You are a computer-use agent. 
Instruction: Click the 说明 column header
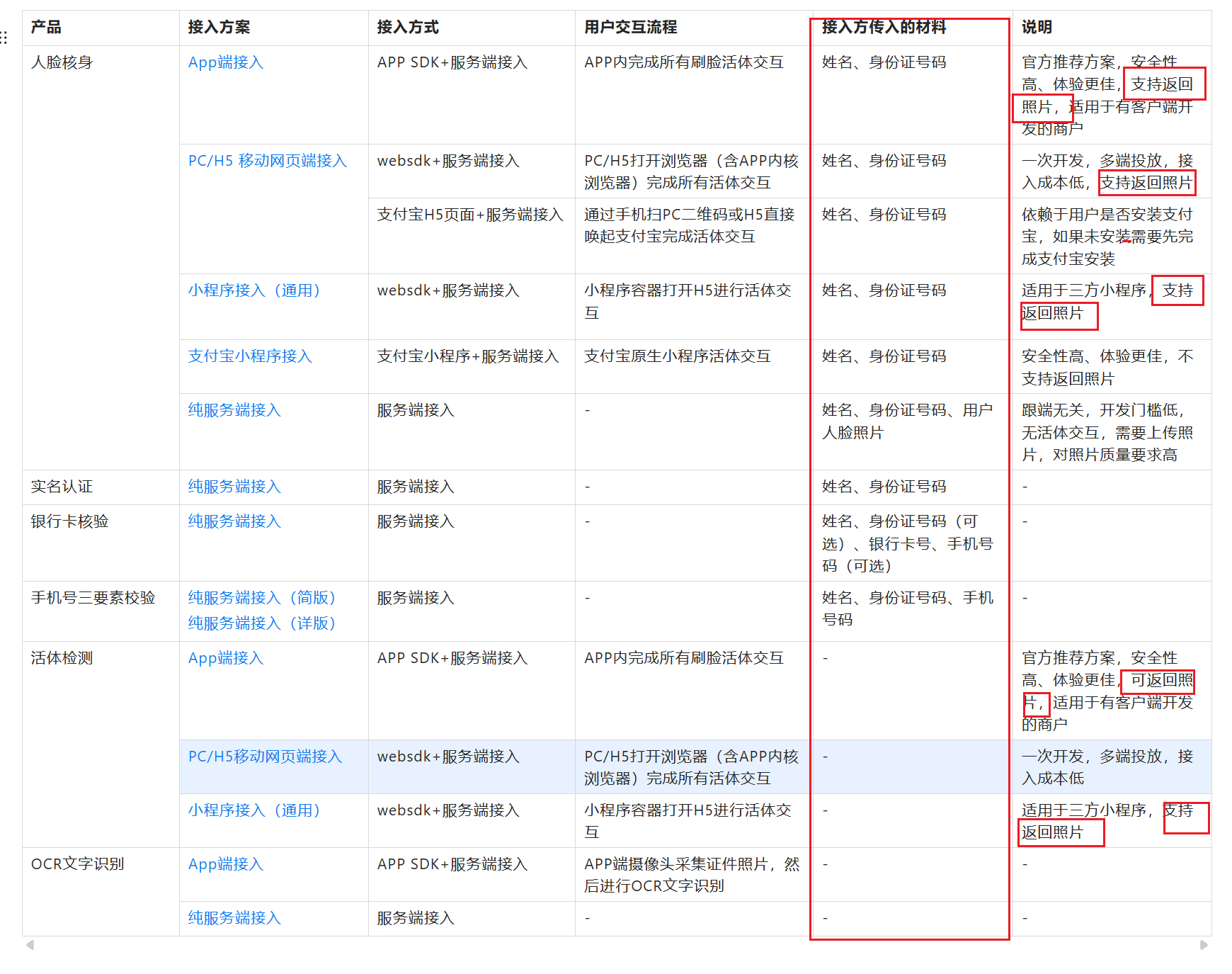1037,28
